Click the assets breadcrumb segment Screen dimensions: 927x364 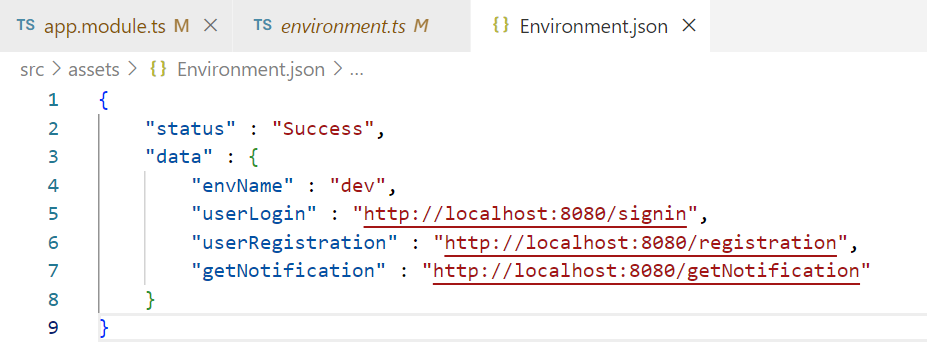coord(94,70)
